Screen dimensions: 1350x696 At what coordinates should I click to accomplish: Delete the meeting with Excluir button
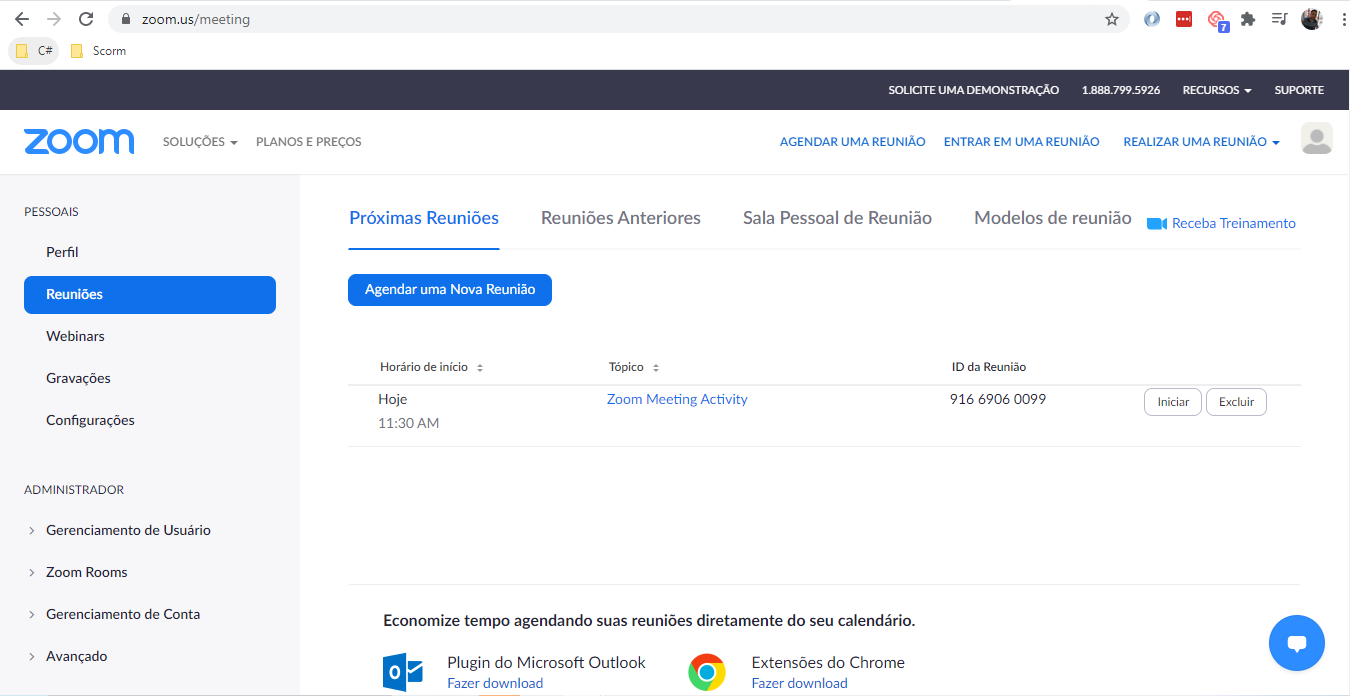tap(1236, 402)
